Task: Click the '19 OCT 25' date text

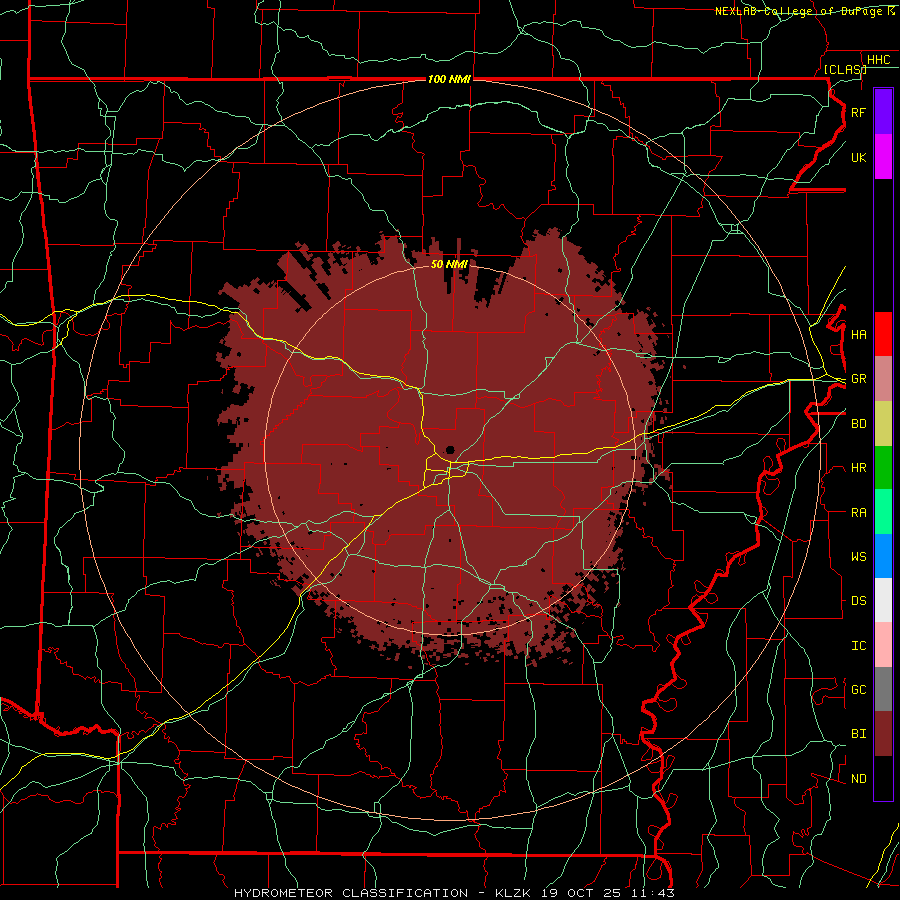Action: click(x=581, y=893)
